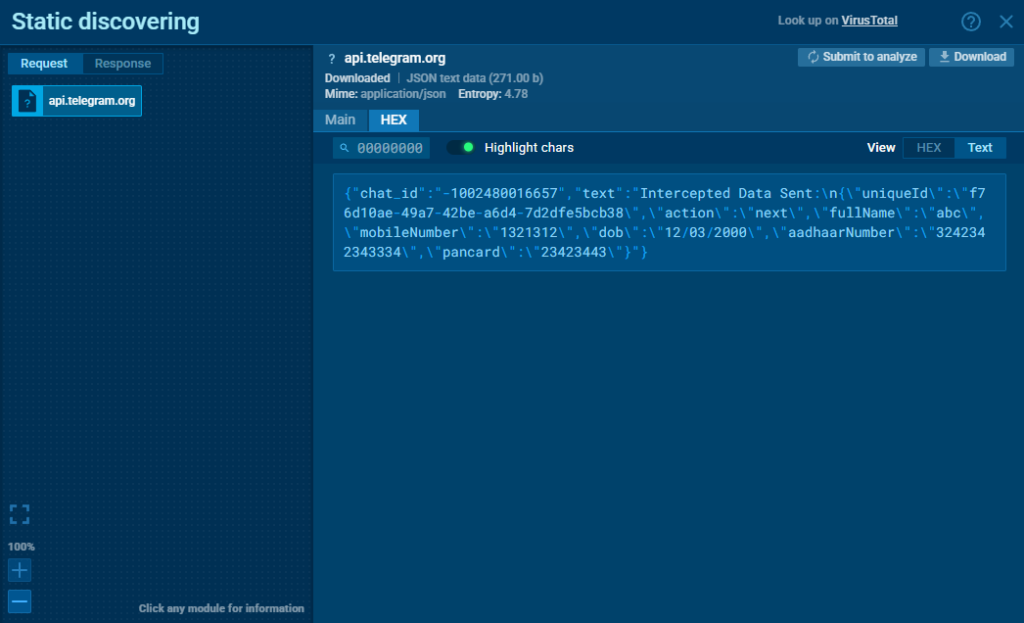Screen dimensions: 1024x623
Task: Zoom out using the minus icon
Action: [19, 601]
